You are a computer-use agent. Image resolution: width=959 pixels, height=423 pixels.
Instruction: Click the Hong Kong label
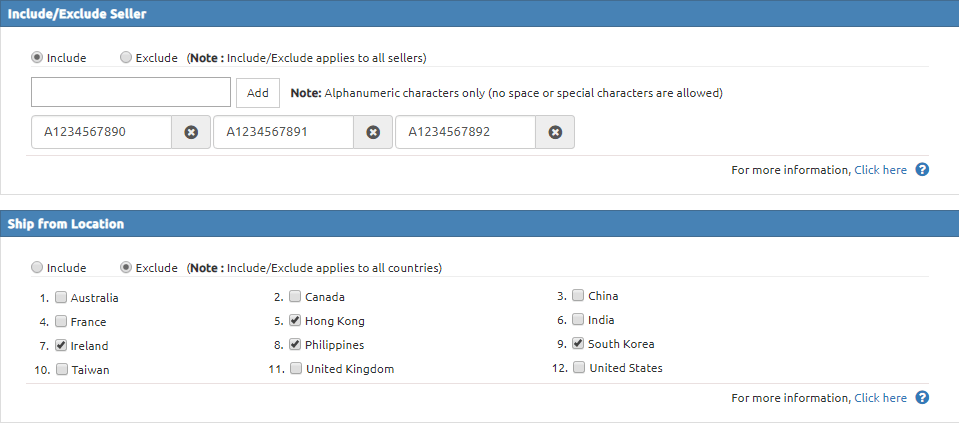click(x=335, y=322)
